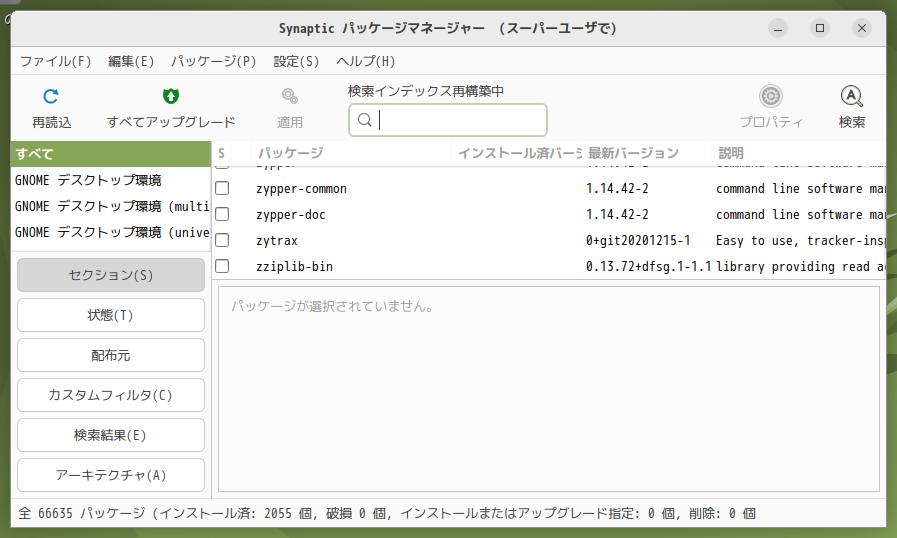897x538 pixels.
Task: Sort by 最新バージョン column header
Action: [646, 153]
